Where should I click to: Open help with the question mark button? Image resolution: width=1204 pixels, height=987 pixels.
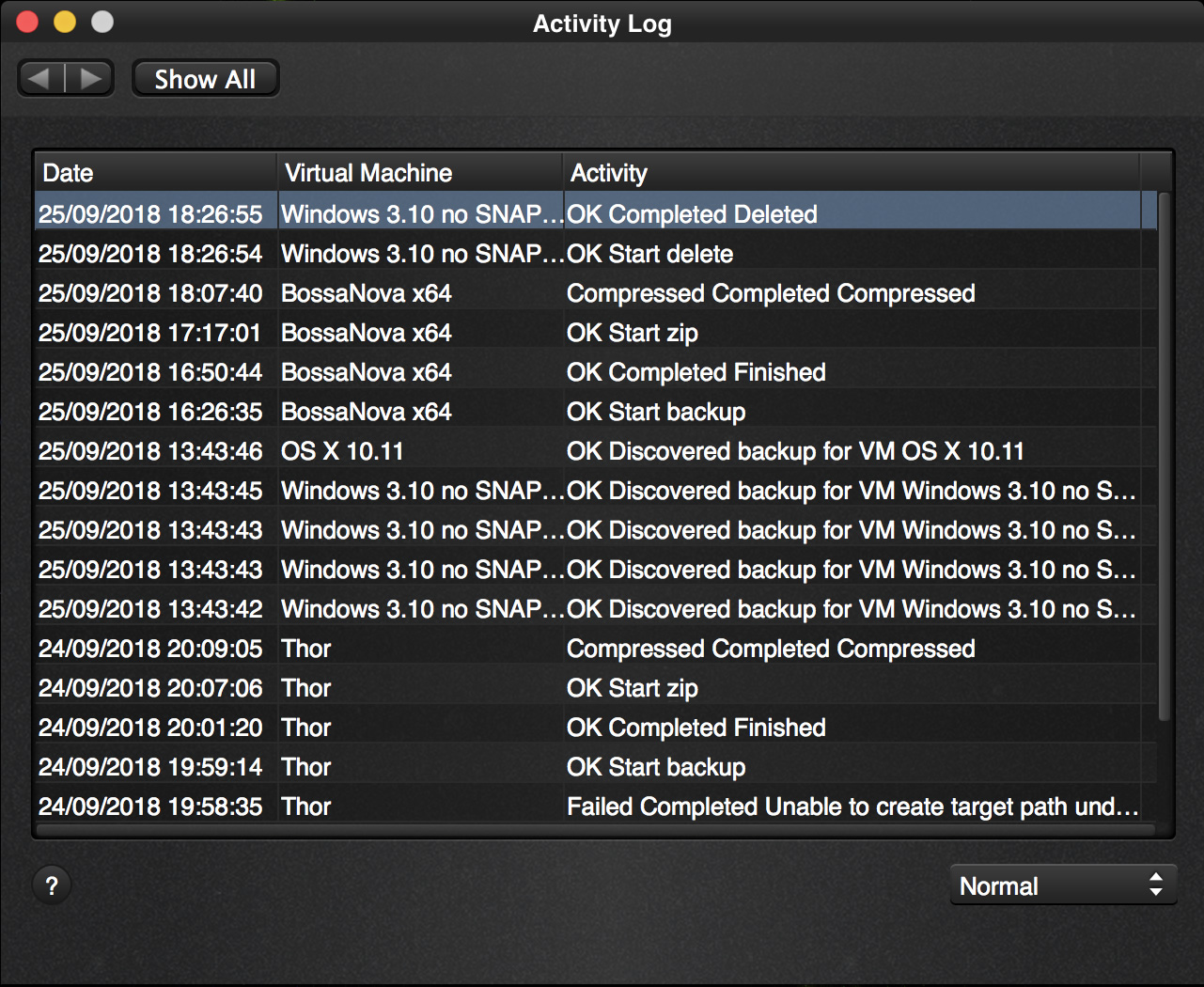point(52,885)
